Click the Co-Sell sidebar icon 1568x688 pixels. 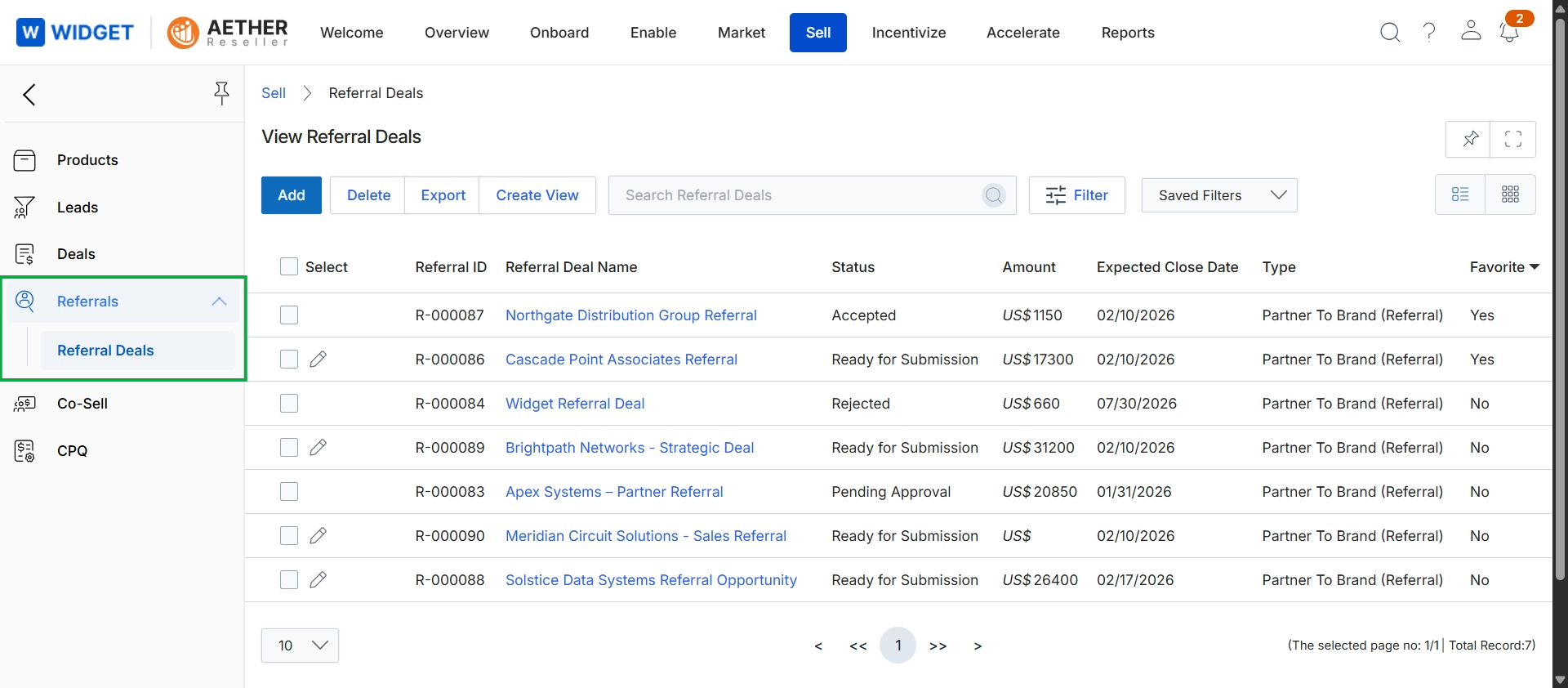[24, 404]
